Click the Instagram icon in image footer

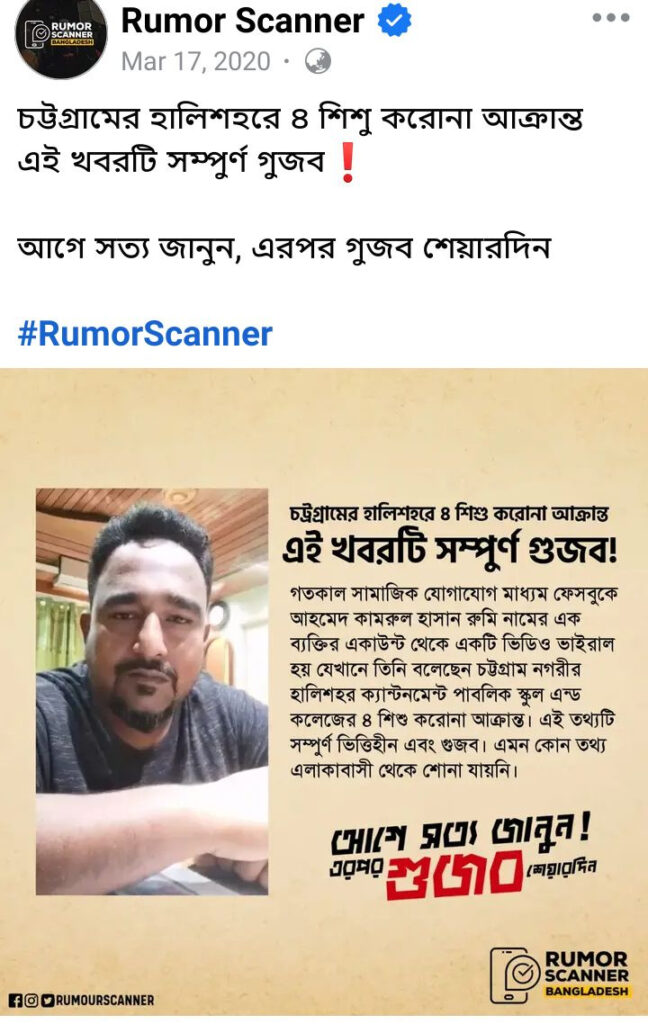31,1000
